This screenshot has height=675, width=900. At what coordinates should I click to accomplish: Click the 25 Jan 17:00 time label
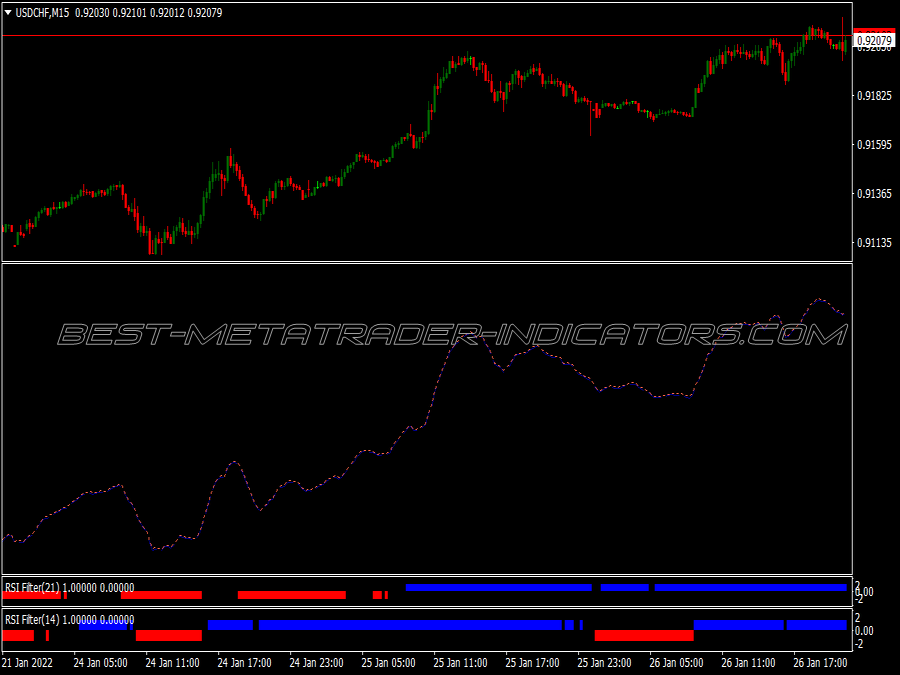(532, 662)
